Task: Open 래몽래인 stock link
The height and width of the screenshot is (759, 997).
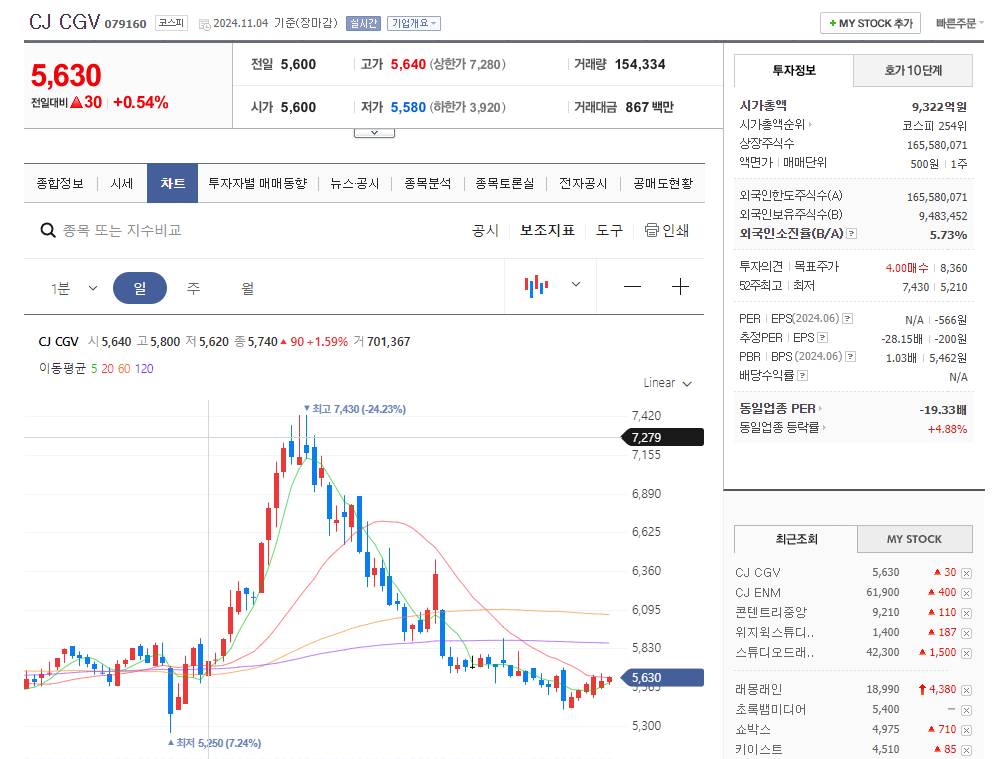Action: 759,689
